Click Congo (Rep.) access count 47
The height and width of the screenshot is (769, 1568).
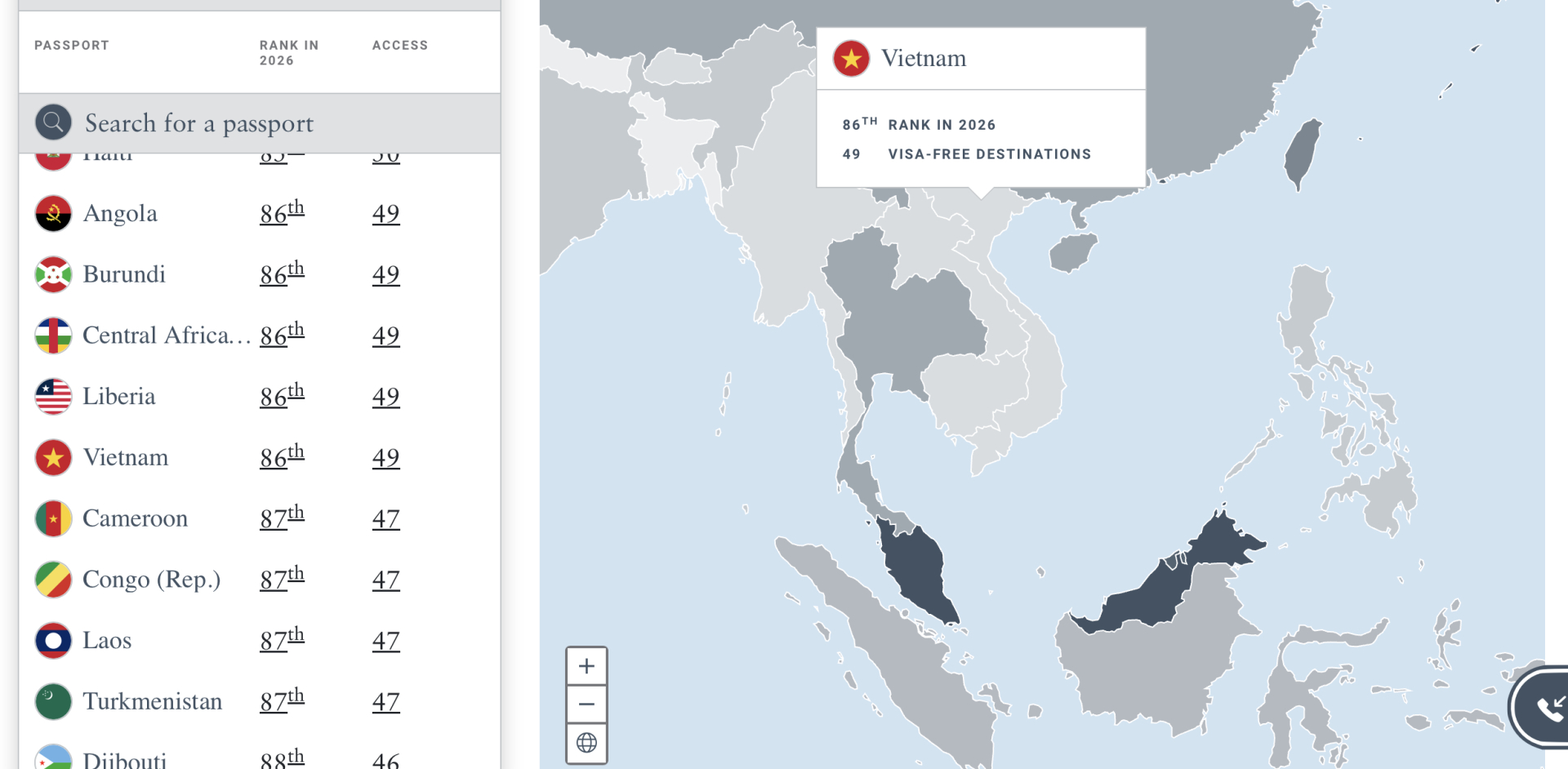385,580
